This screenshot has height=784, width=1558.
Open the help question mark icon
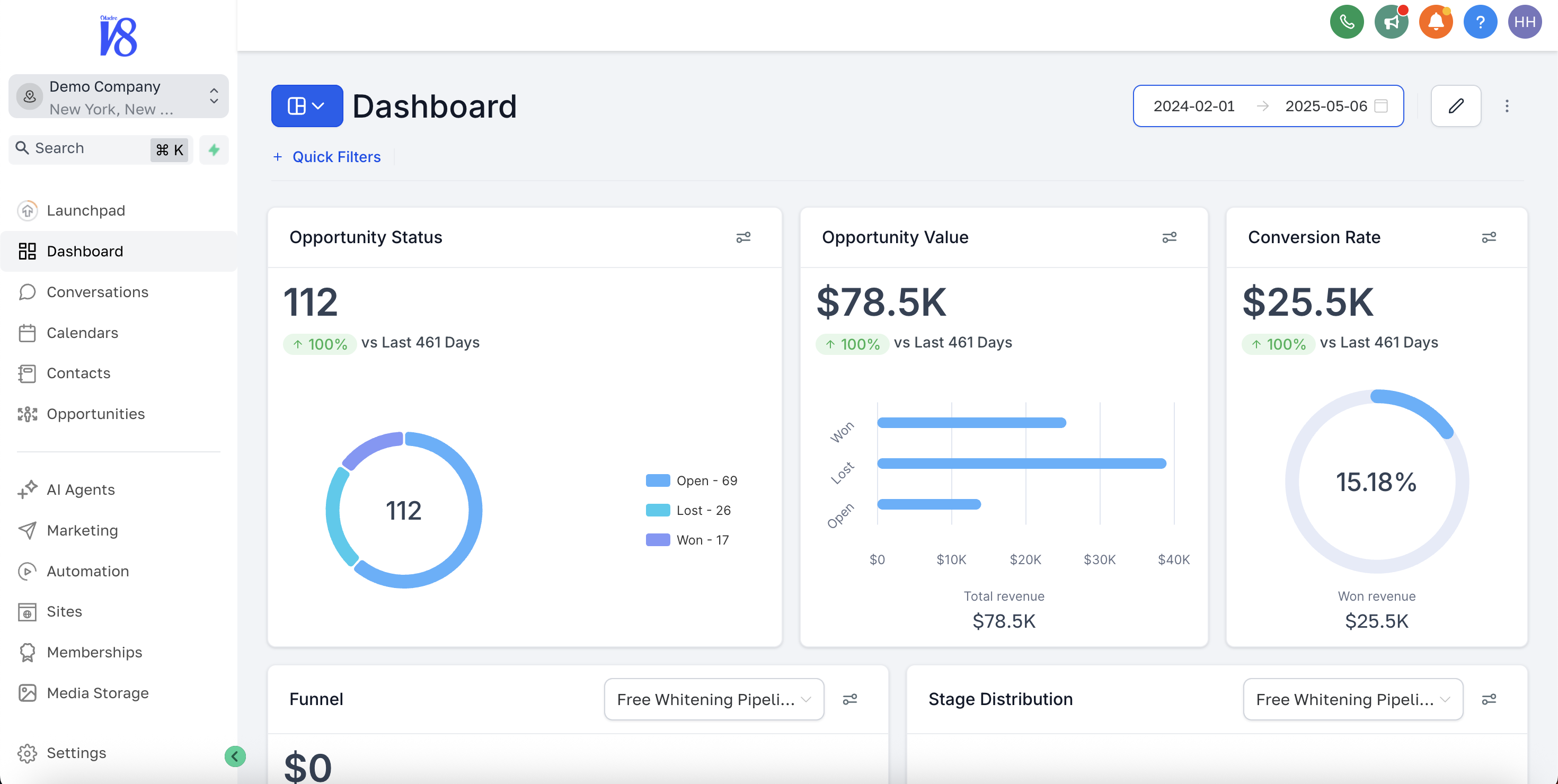pos(1480,22)
